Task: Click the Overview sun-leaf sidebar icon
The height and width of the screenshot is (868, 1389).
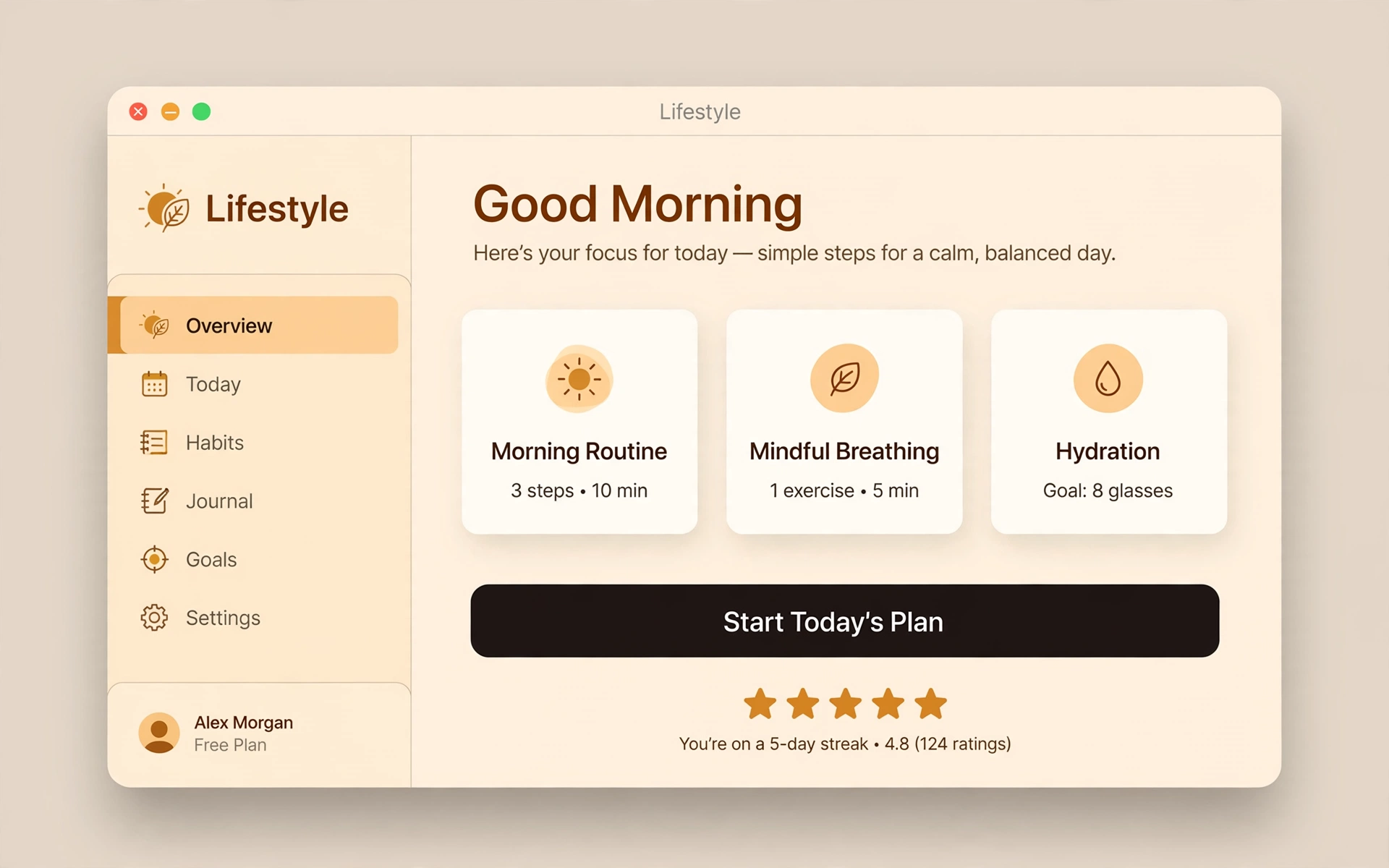Action: click(x=154, y=325)
